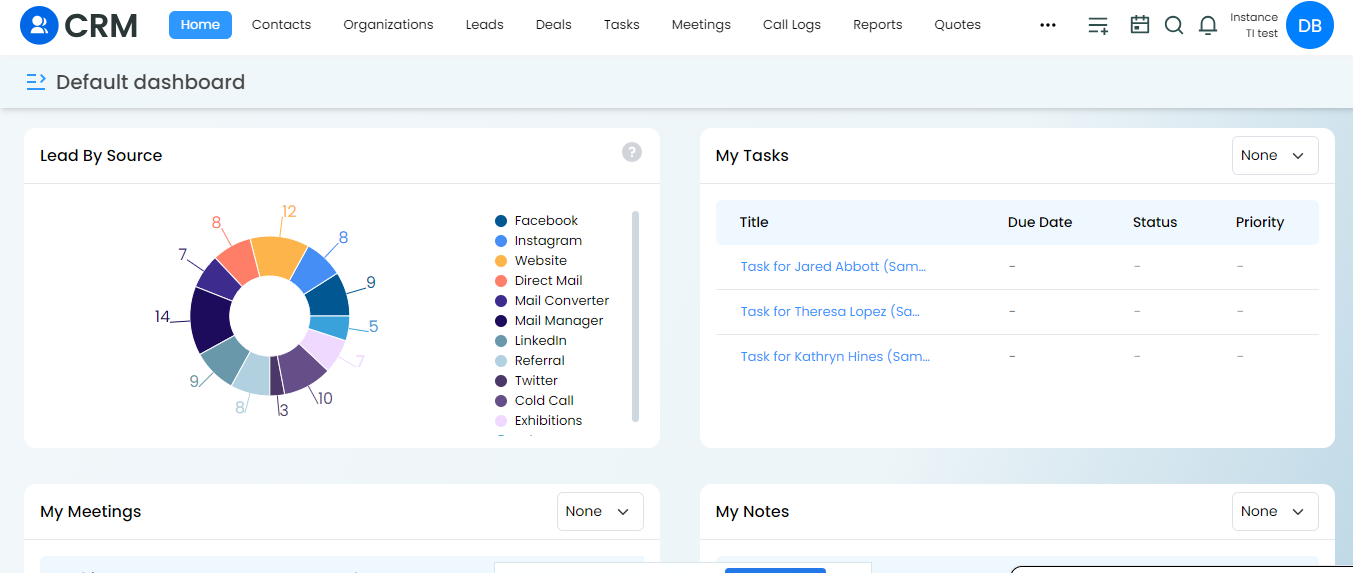Toggle Cold Call legend item
The image size is (1353, 573).
534,401
